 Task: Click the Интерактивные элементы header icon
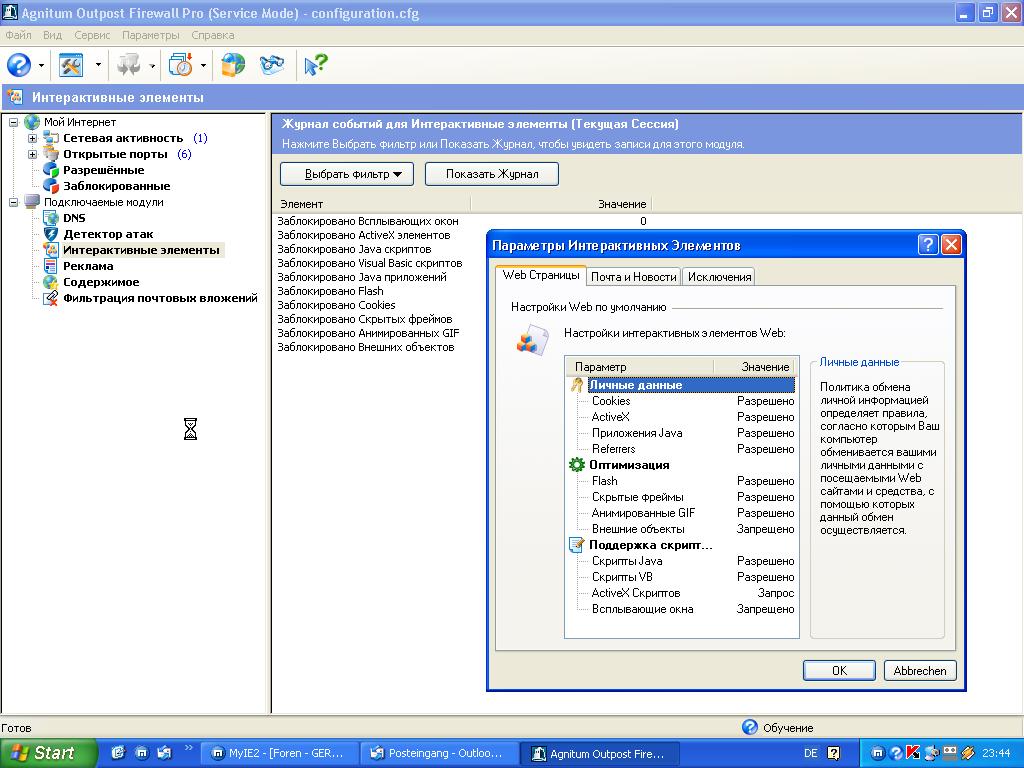click(15, 97)
